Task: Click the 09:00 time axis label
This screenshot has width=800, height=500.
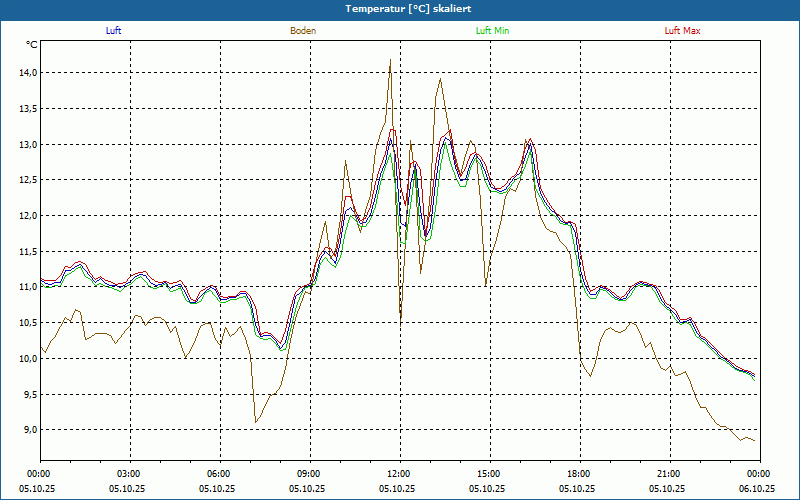Action: 309,474
